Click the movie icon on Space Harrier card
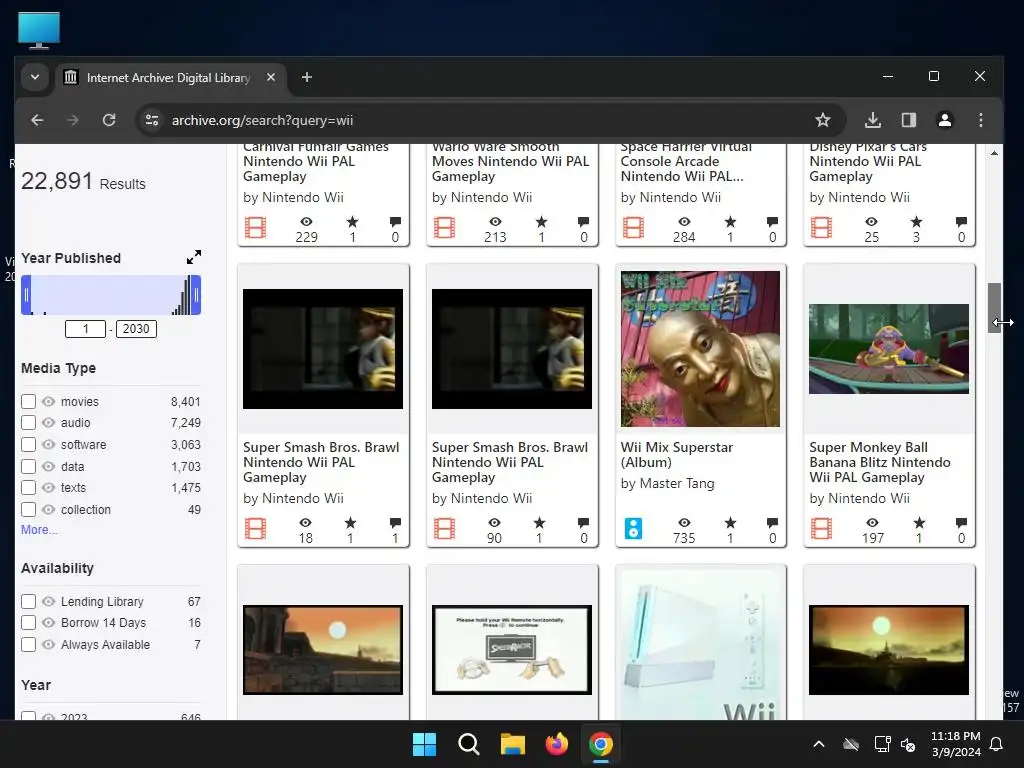 tap(633, 228)
